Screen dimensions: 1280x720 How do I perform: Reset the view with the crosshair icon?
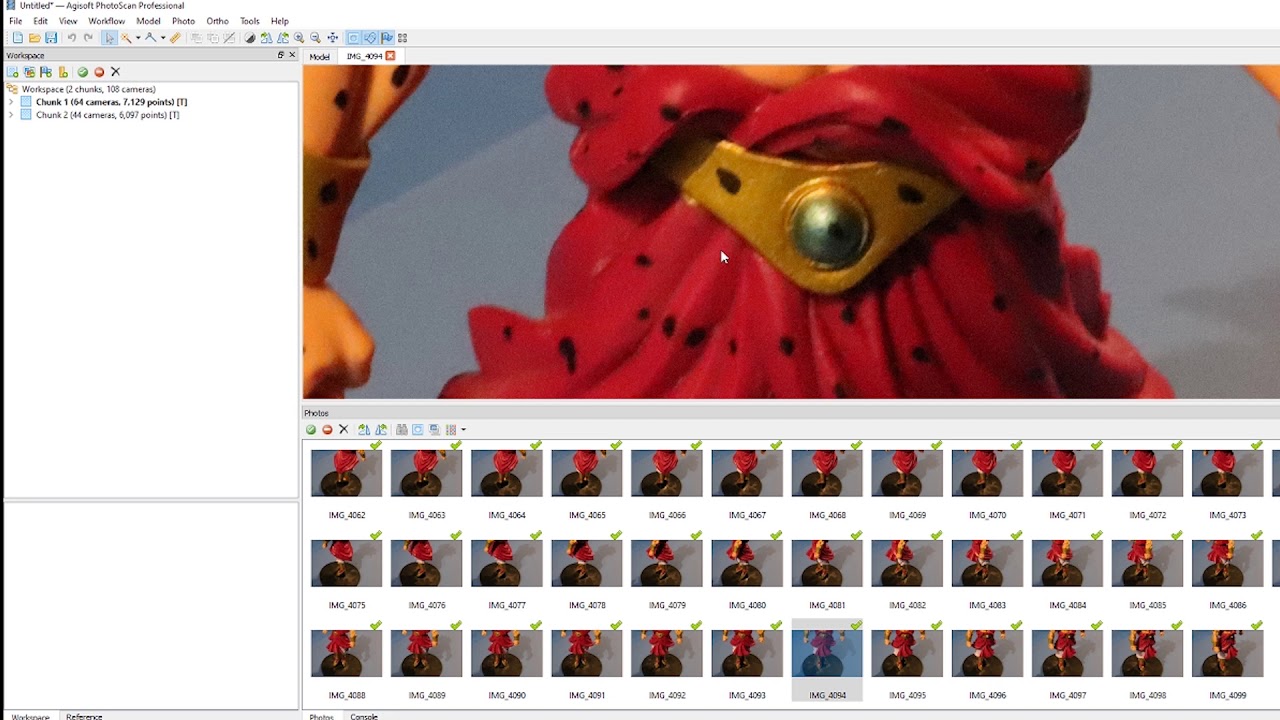pos(333,38)
